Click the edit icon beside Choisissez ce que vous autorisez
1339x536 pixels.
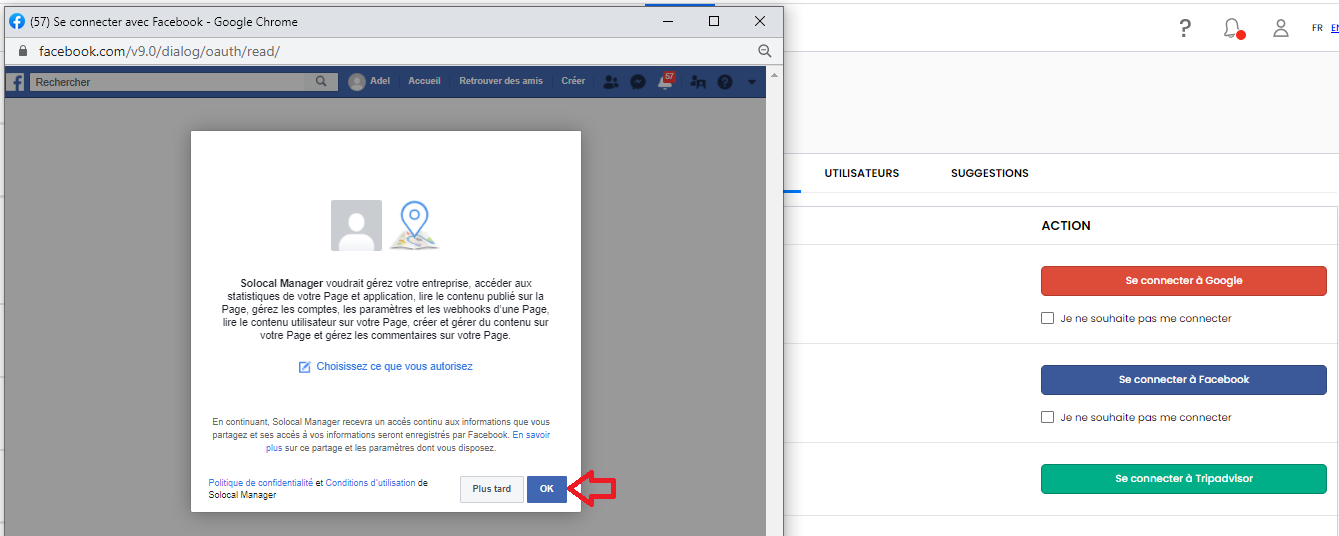305,367
